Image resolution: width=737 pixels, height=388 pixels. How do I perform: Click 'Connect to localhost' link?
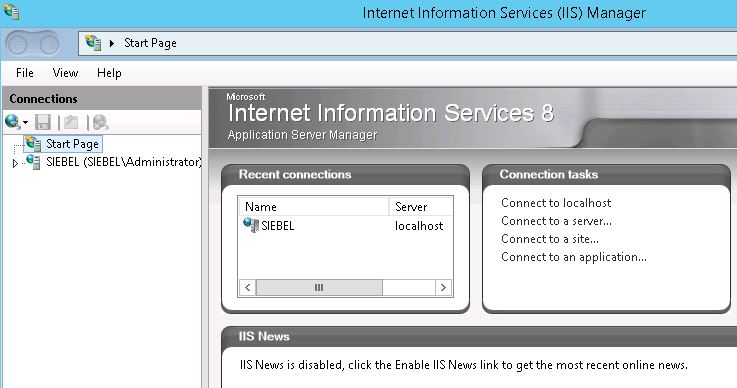pos(556,203)
